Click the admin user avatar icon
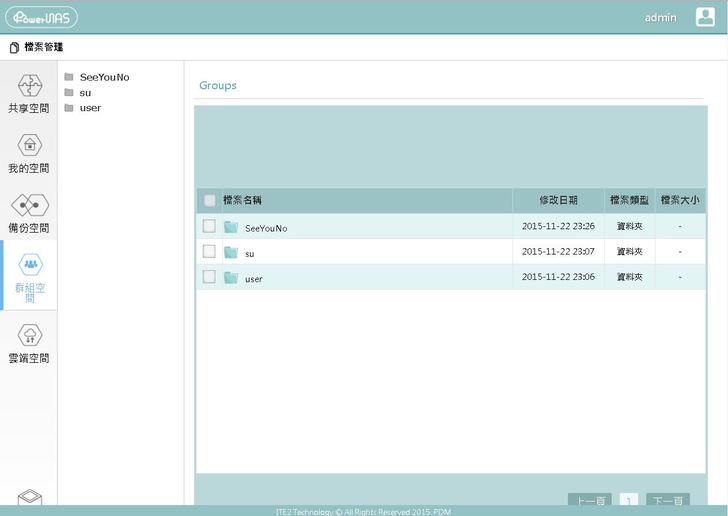The width and height of the screenshot is (728, 516). tap(705, 17)
